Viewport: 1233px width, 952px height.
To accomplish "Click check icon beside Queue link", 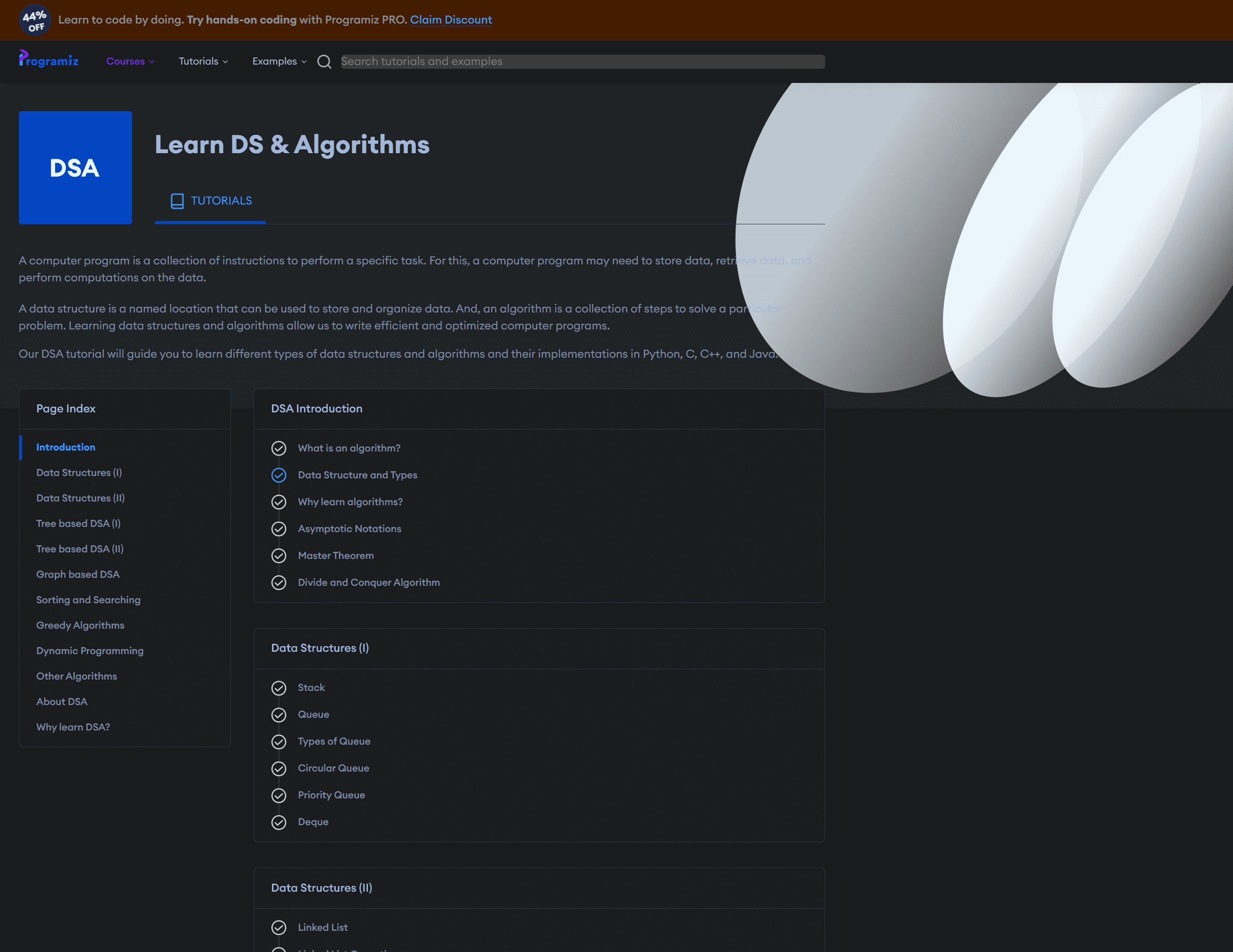I will pyautogui.click(x=279, y=715).
